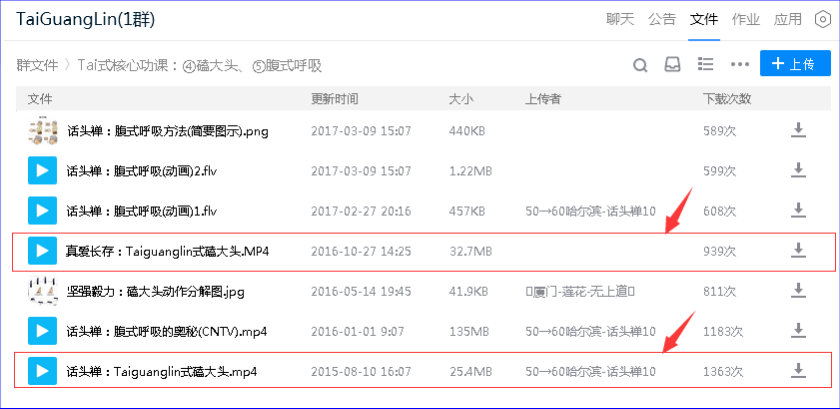The width and height of the screenshot is (840, 409).
Task: Click the 939次 download count
Action: point(719,251)
